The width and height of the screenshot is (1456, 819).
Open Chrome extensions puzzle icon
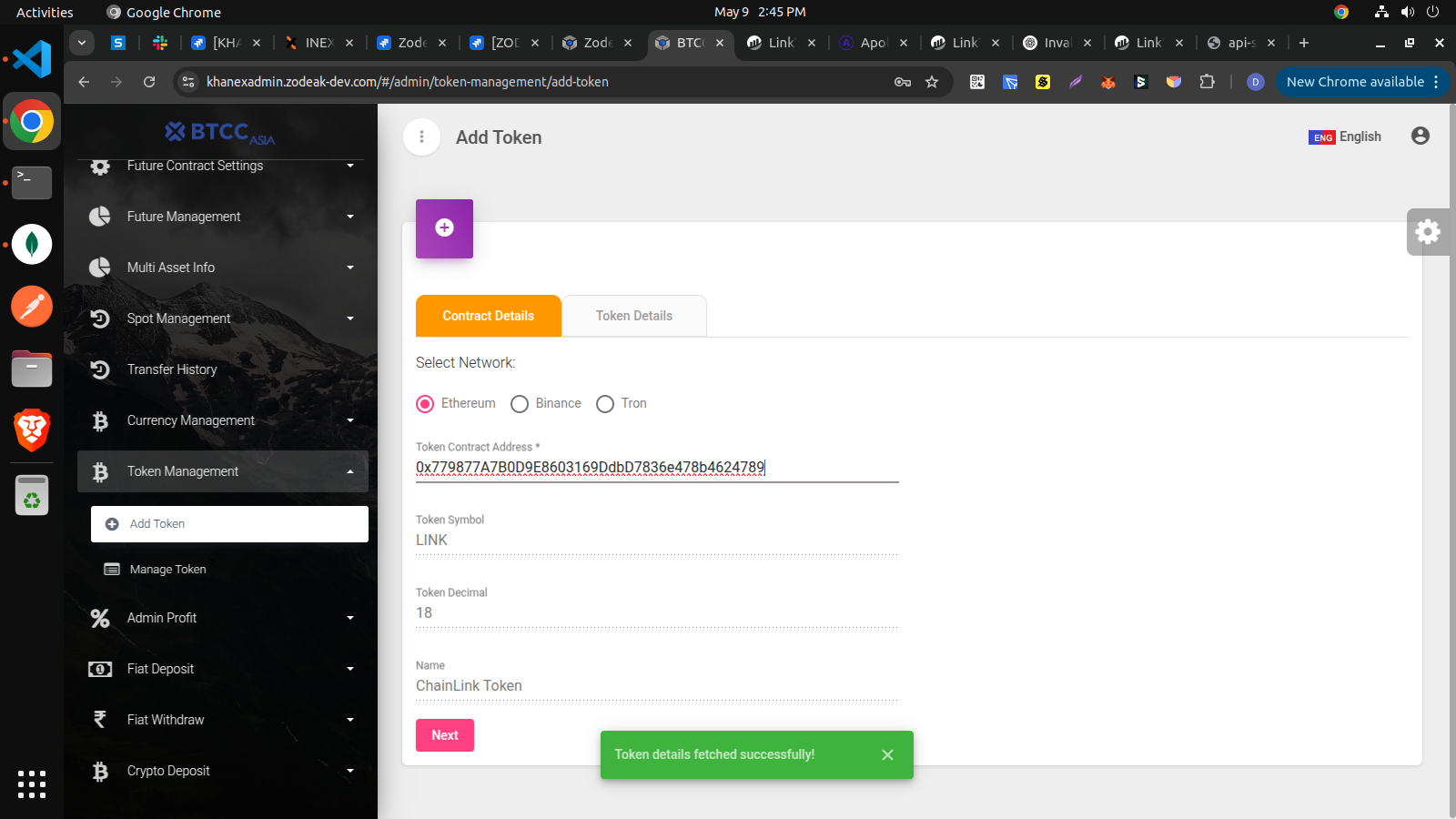point(1208,82)
